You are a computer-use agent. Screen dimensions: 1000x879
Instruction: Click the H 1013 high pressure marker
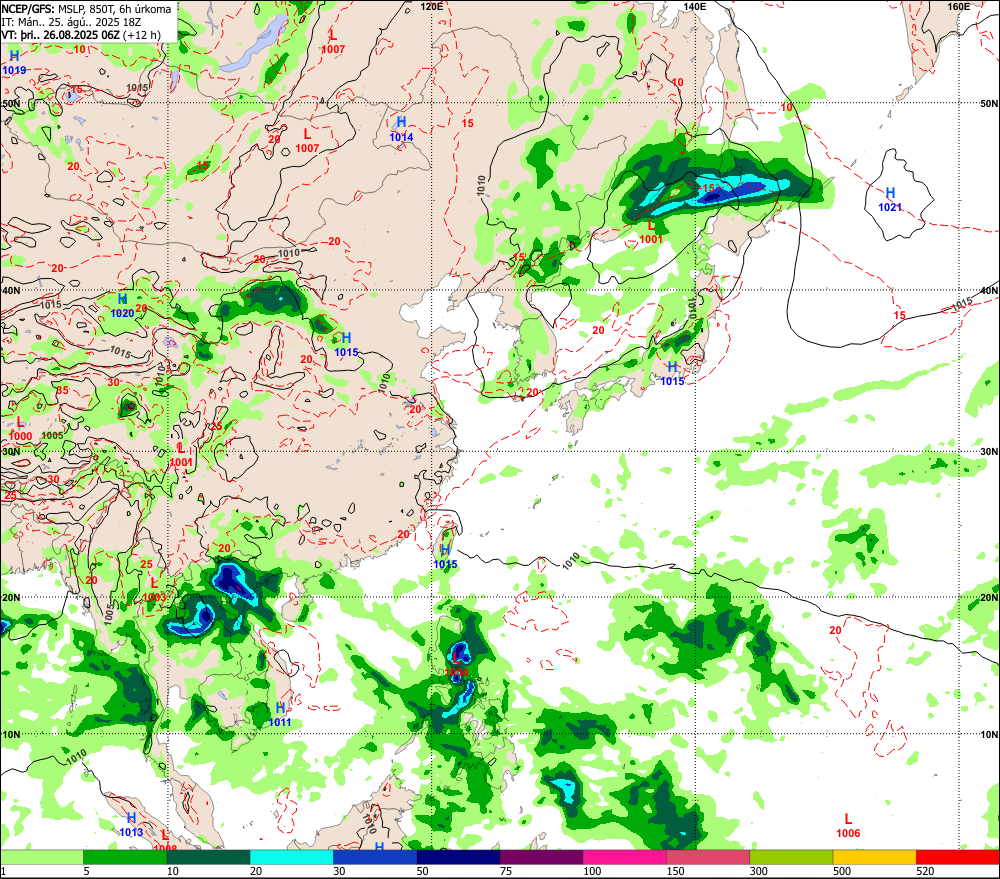click(131, 825)
